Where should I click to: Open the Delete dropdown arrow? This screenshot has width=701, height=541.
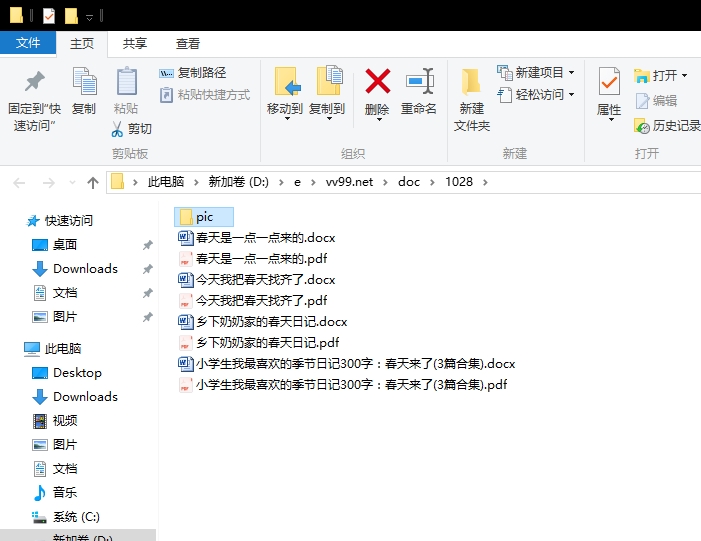tap(379, 119)
